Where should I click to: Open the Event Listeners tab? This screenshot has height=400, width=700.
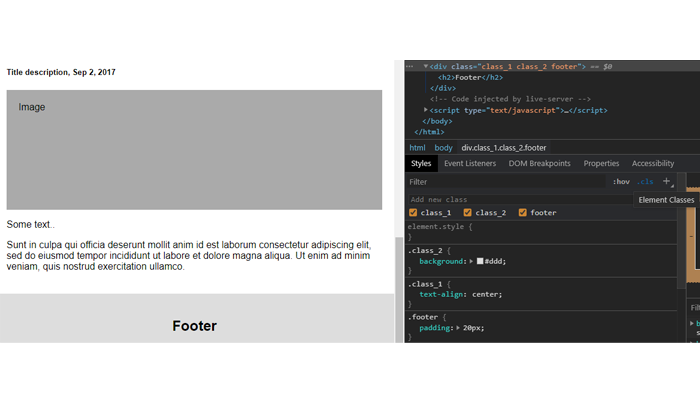point(470,163)
